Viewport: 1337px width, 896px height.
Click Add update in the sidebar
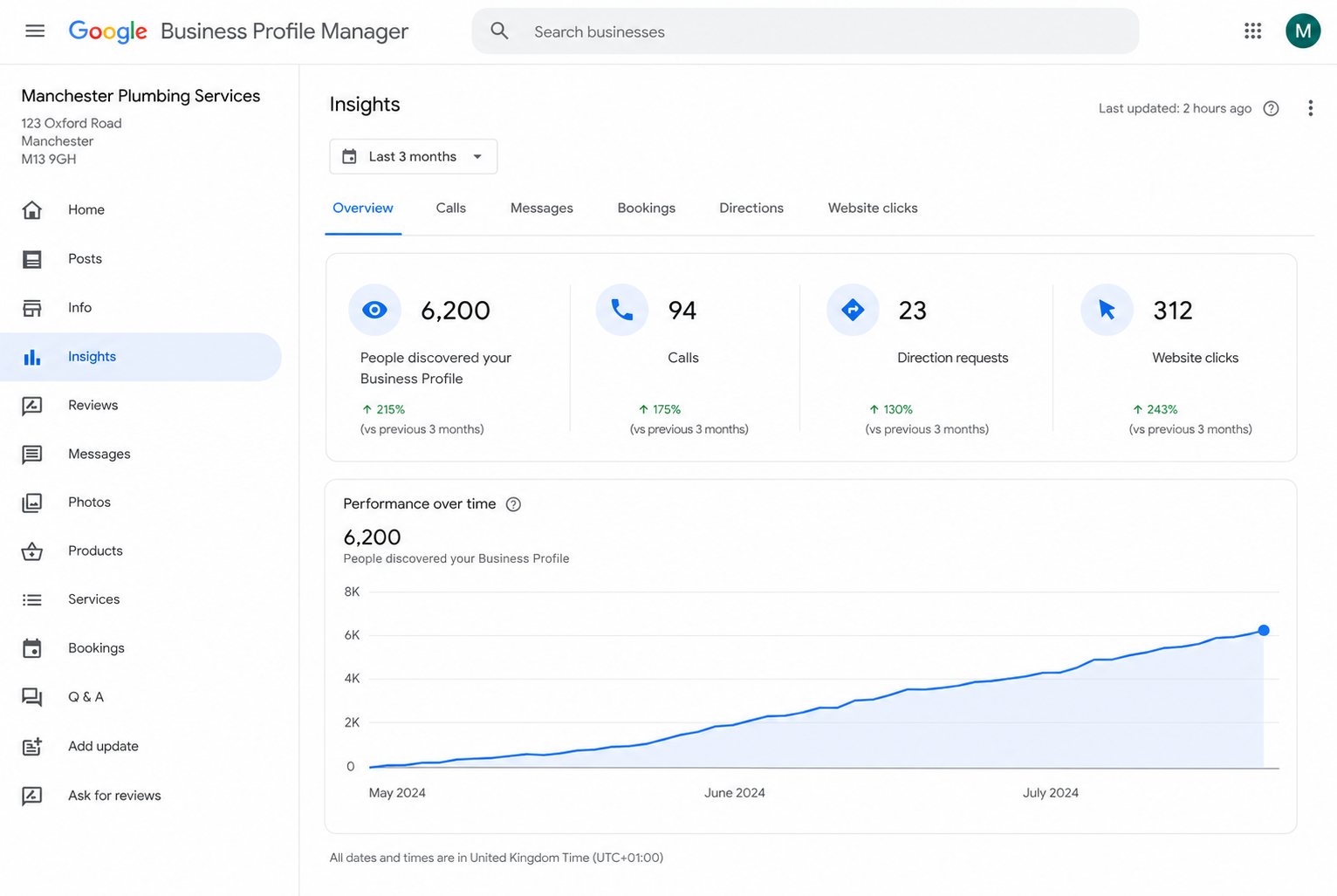[103, 746]
